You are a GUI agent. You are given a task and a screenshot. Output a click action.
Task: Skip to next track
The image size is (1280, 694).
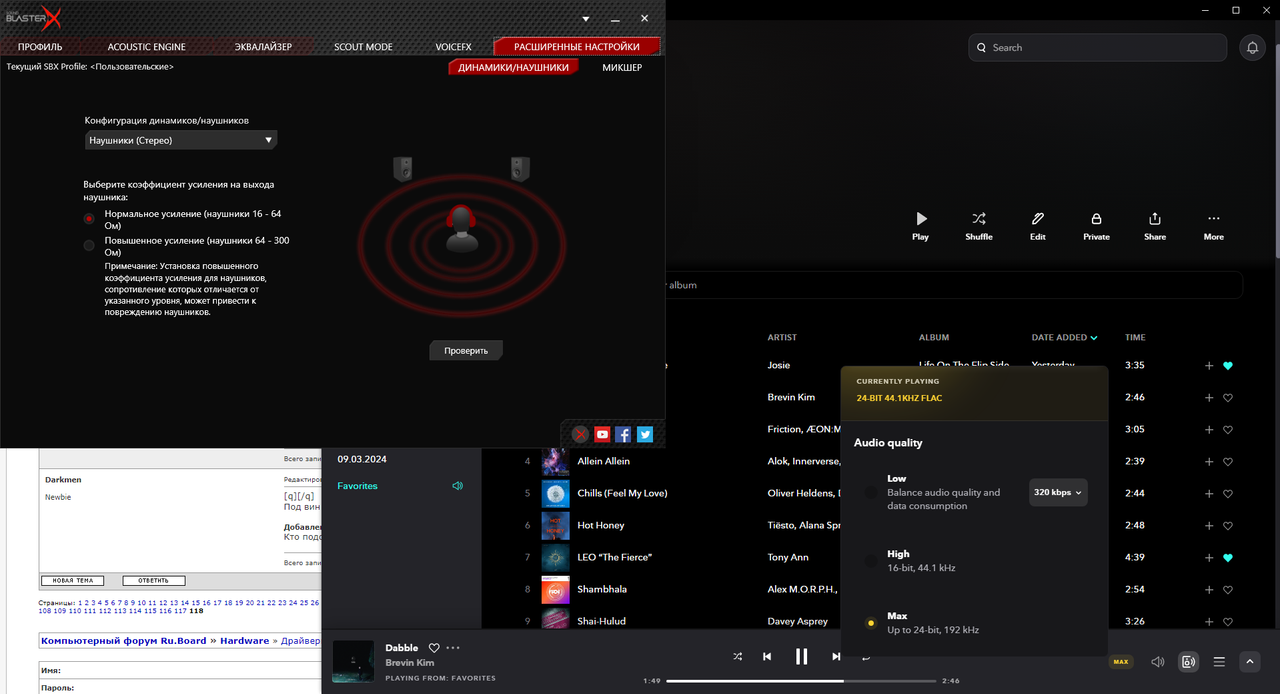tap(836, 657)
